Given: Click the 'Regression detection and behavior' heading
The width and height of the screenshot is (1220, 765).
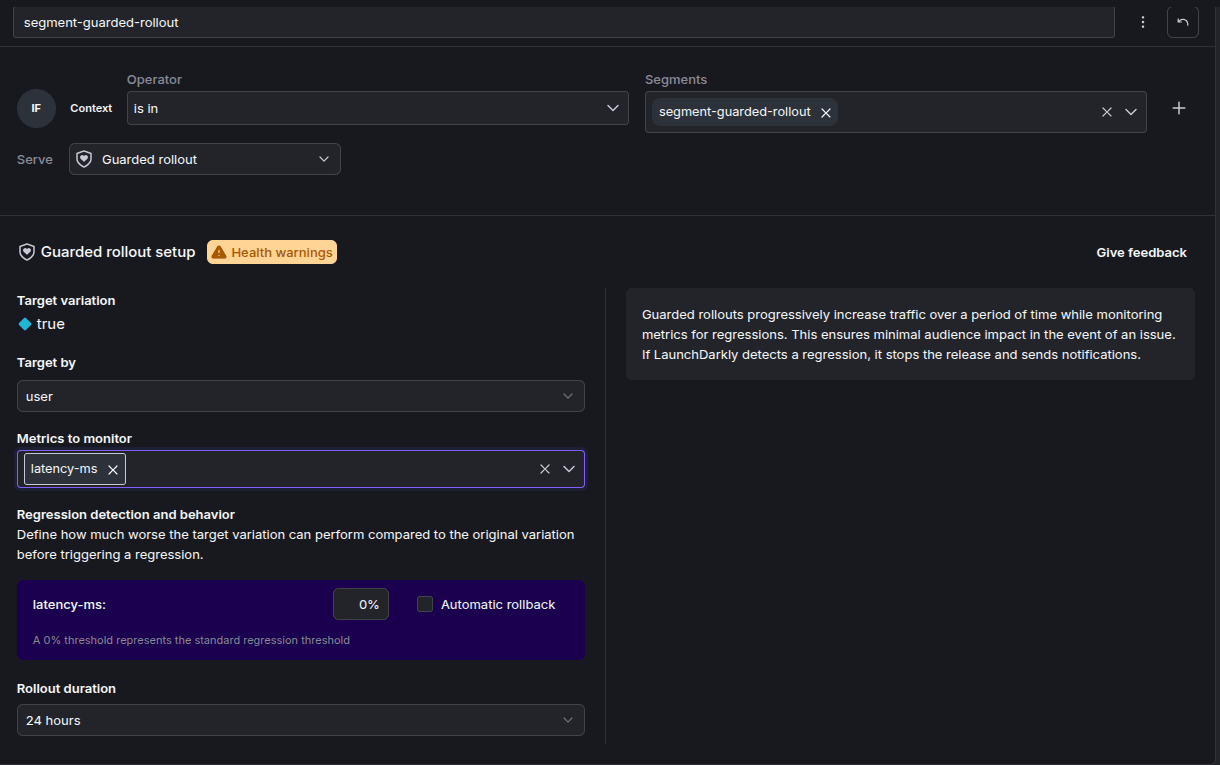Looking at the screenshot, I should click(x=126, y=514).
